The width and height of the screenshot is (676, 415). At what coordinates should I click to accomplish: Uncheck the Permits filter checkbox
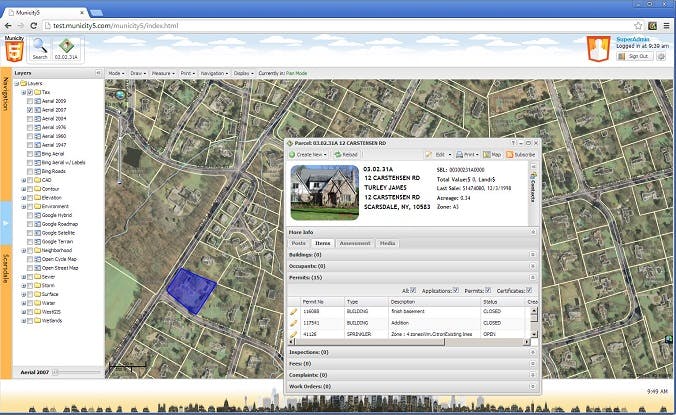click(488, 290)
